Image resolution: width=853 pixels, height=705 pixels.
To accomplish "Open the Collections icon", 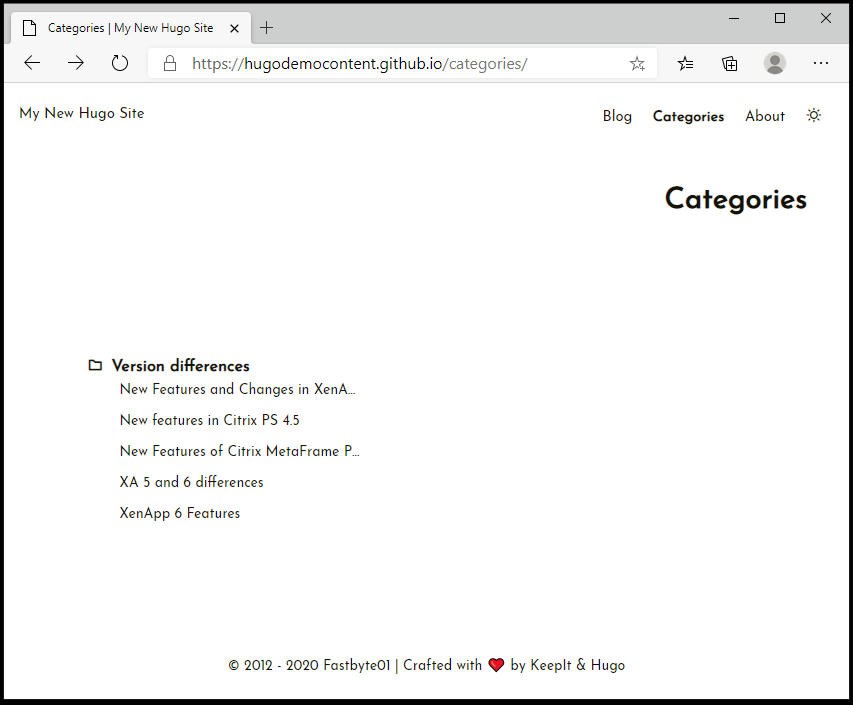I will click(x=730, y=63).
